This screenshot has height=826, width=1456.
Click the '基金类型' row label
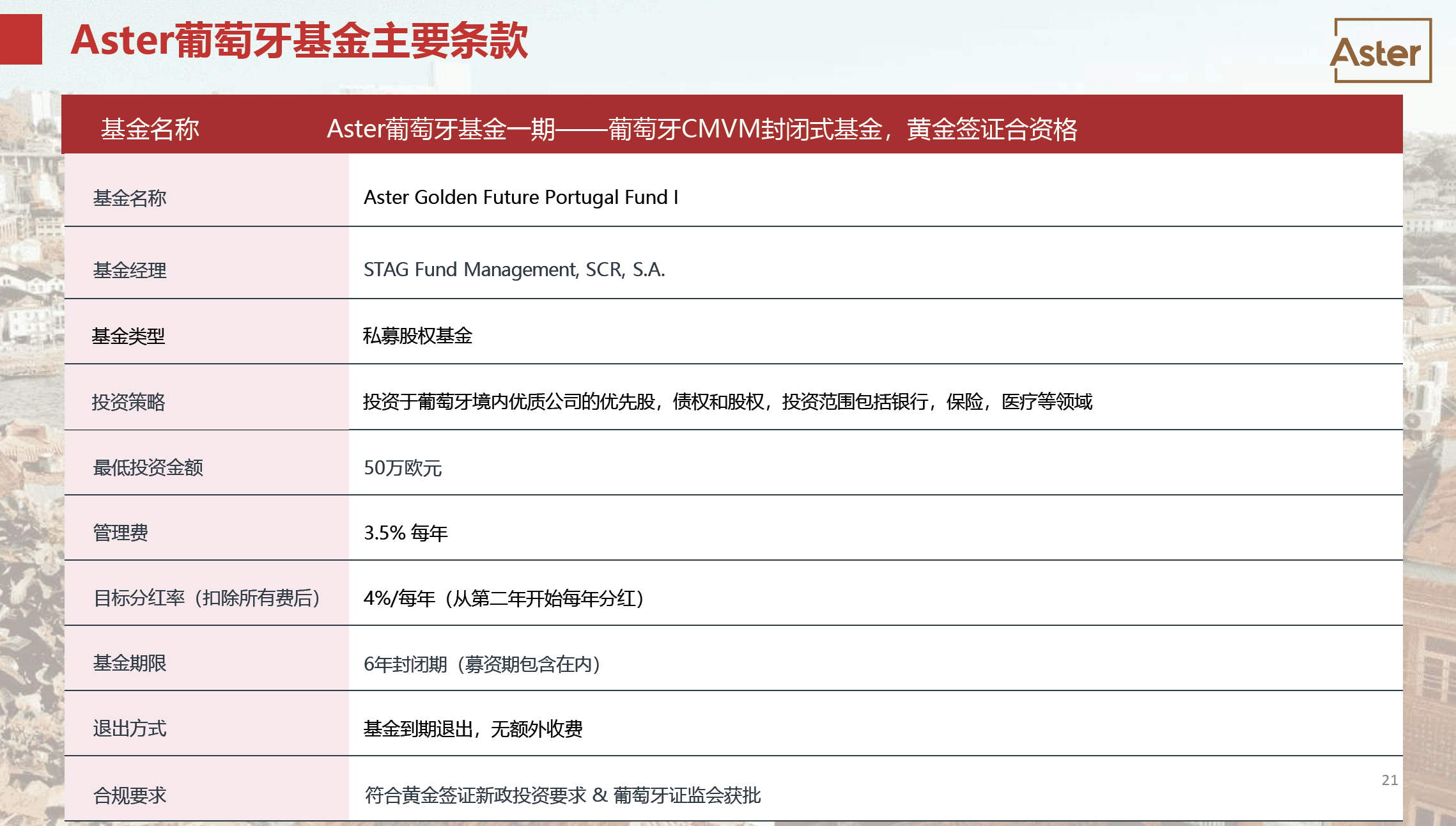128,336
